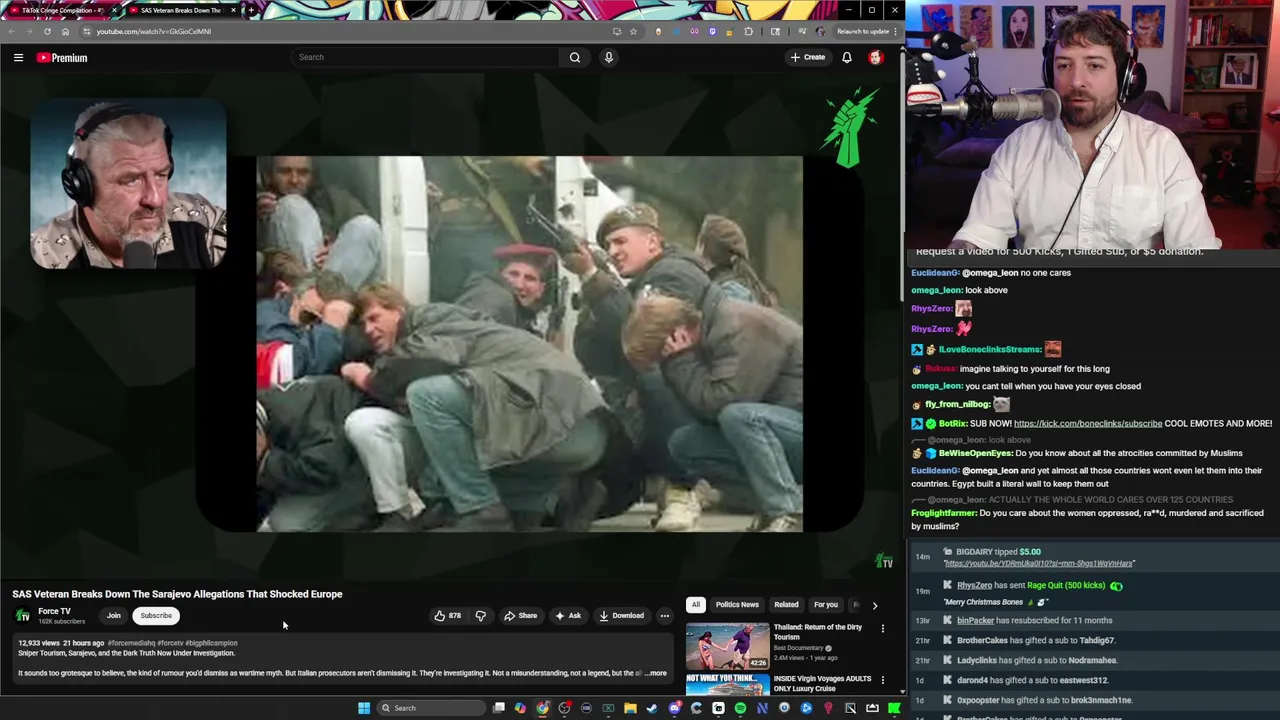Open Chrome from the taskbar
Screen dimensions: 1280x720
pos(542,708)
